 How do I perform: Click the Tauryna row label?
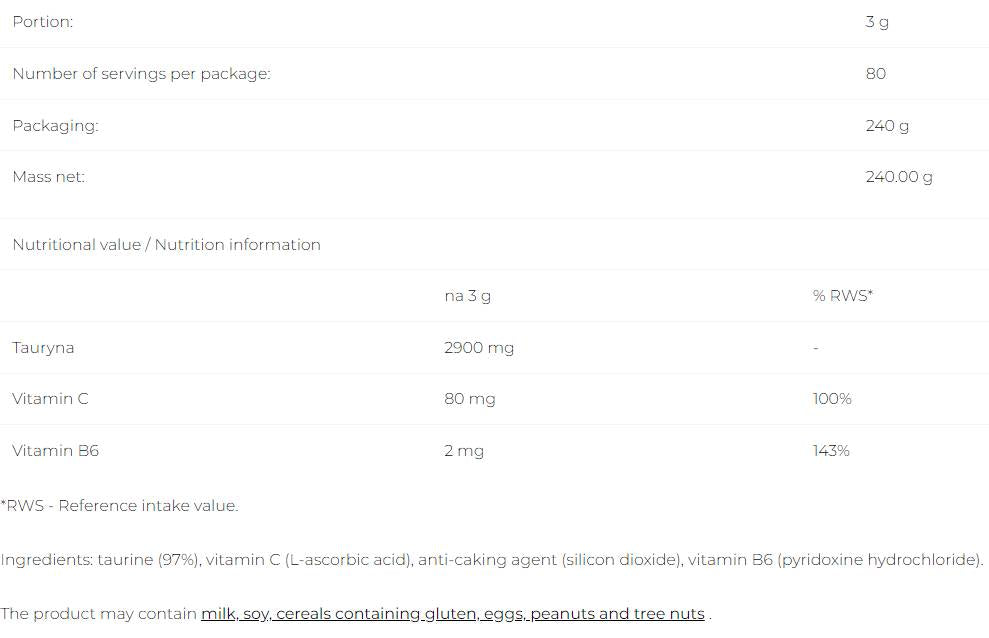point(43,348)
